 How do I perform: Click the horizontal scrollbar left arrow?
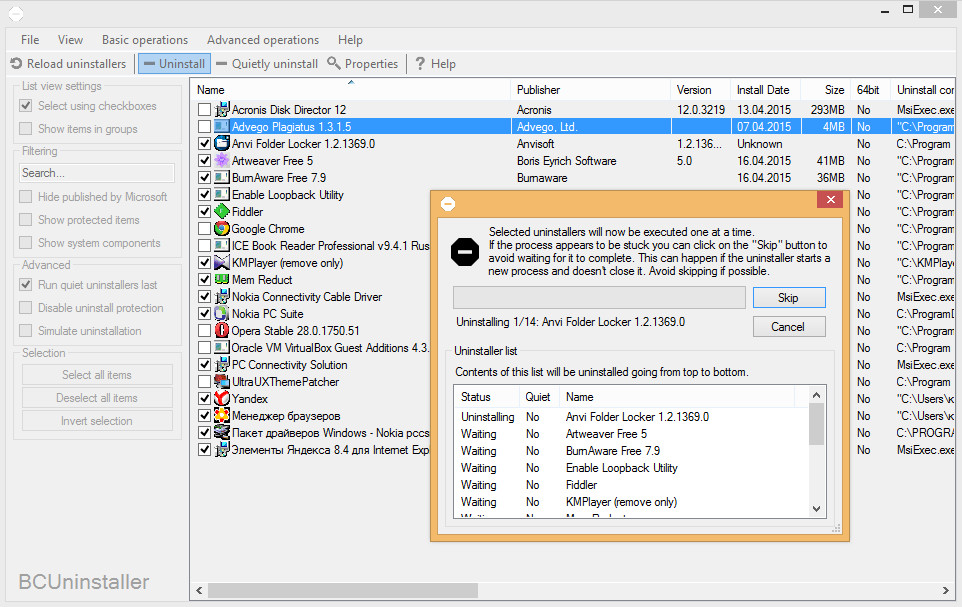click(199, 590)
